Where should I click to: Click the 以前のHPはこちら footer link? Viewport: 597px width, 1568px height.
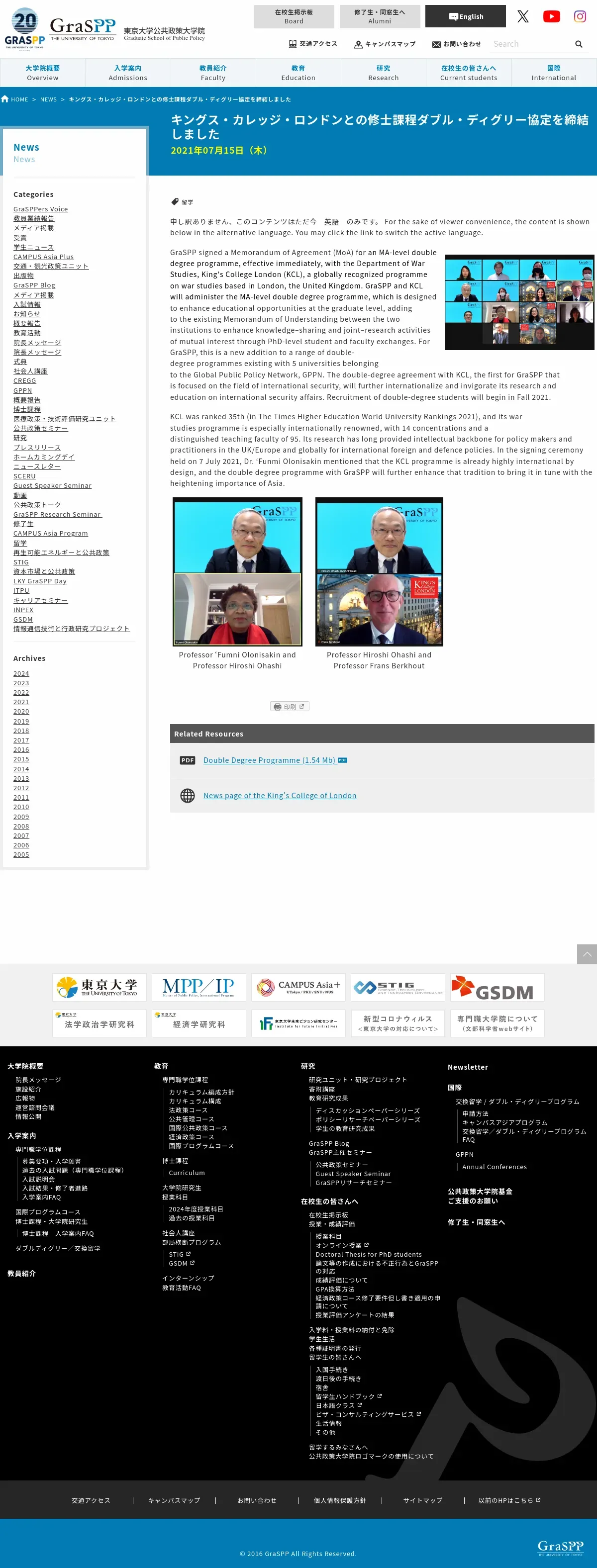point(509,1500)
